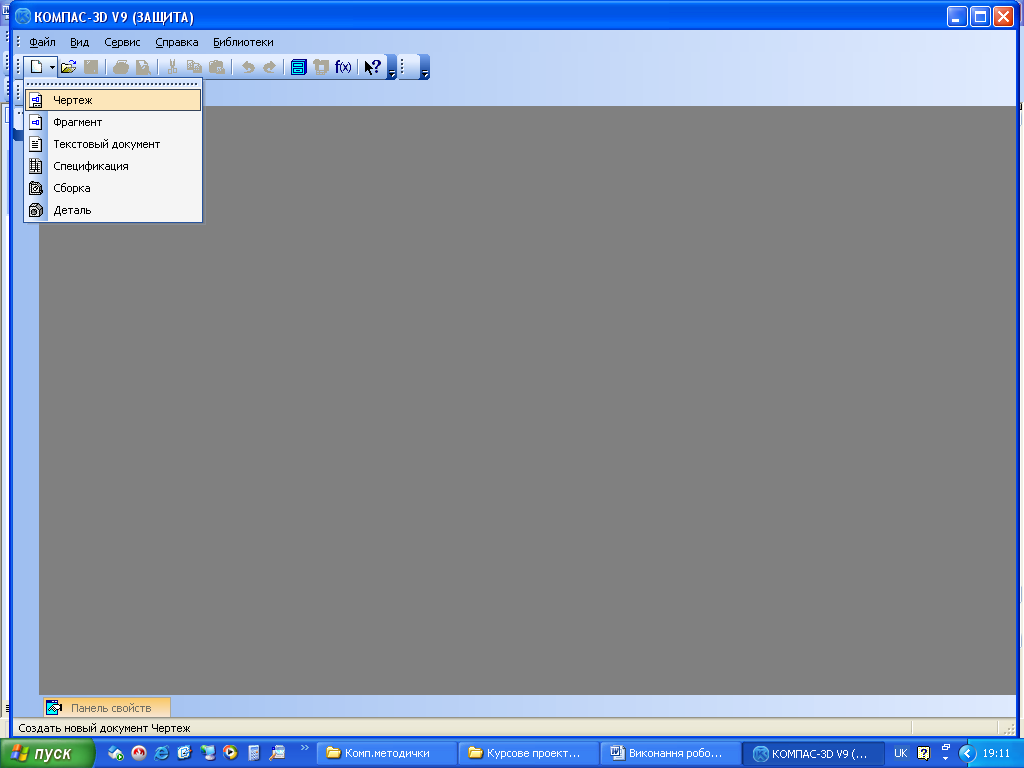Click the Деталь part icon
The width and height of the screenshot is (1024, 768).
point(37,210)
